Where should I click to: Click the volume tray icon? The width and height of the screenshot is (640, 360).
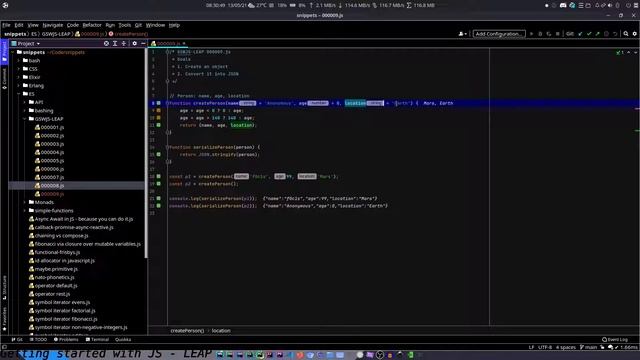(610, 5)
